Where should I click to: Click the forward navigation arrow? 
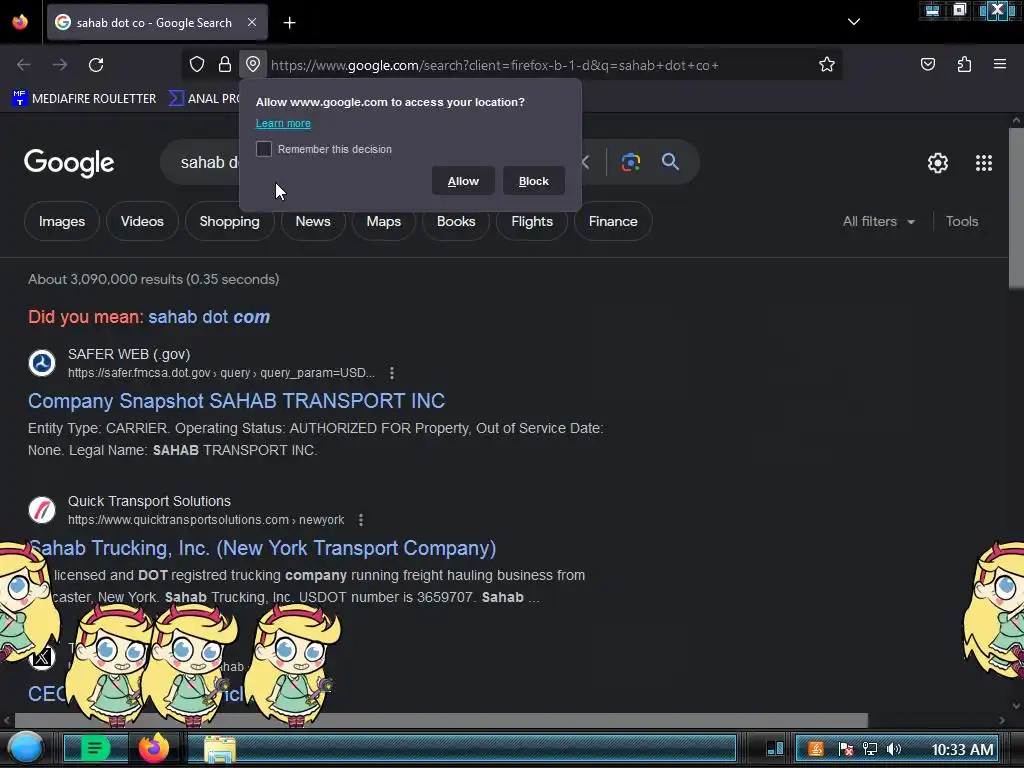(60, 65)
